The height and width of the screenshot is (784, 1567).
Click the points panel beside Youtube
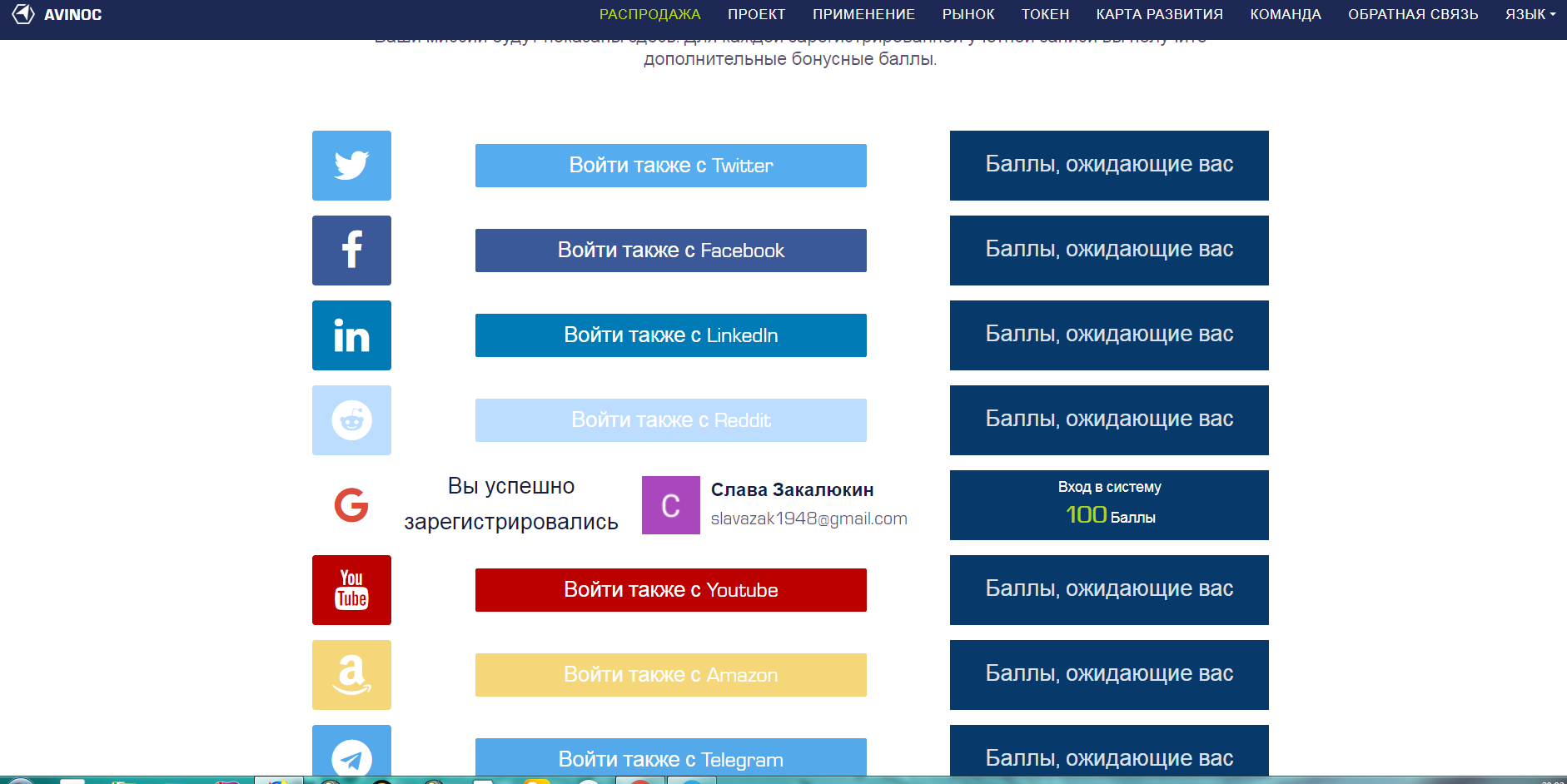point(1109,590)
